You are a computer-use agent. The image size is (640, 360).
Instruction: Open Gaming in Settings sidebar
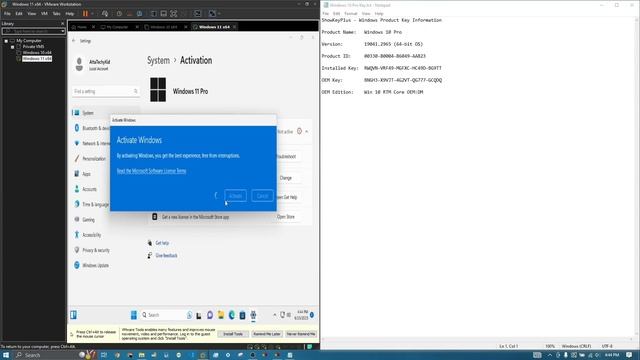(x=88, y=220)
